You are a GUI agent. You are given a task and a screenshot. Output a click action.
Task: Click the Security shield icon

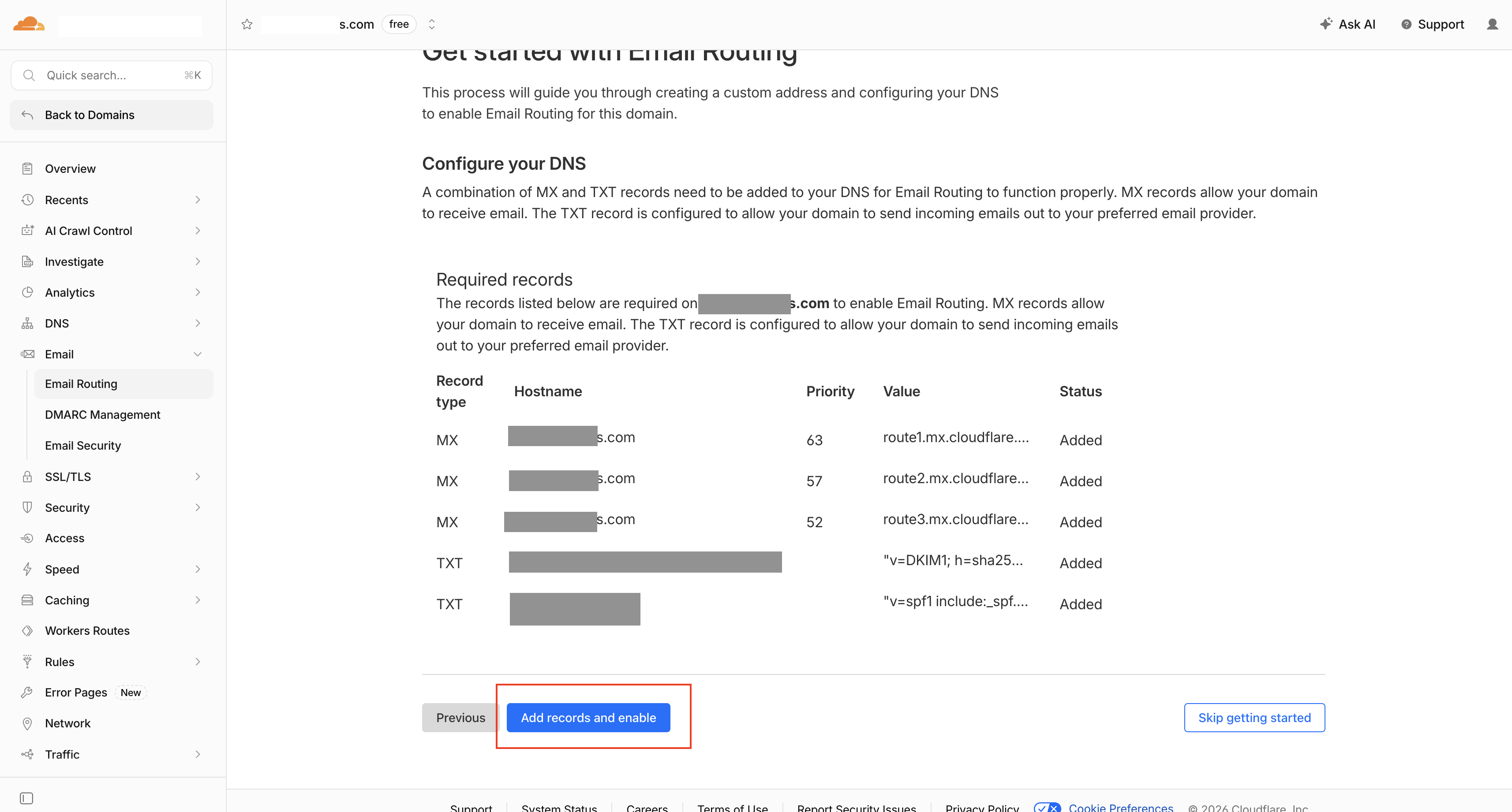tap(27, 507)
